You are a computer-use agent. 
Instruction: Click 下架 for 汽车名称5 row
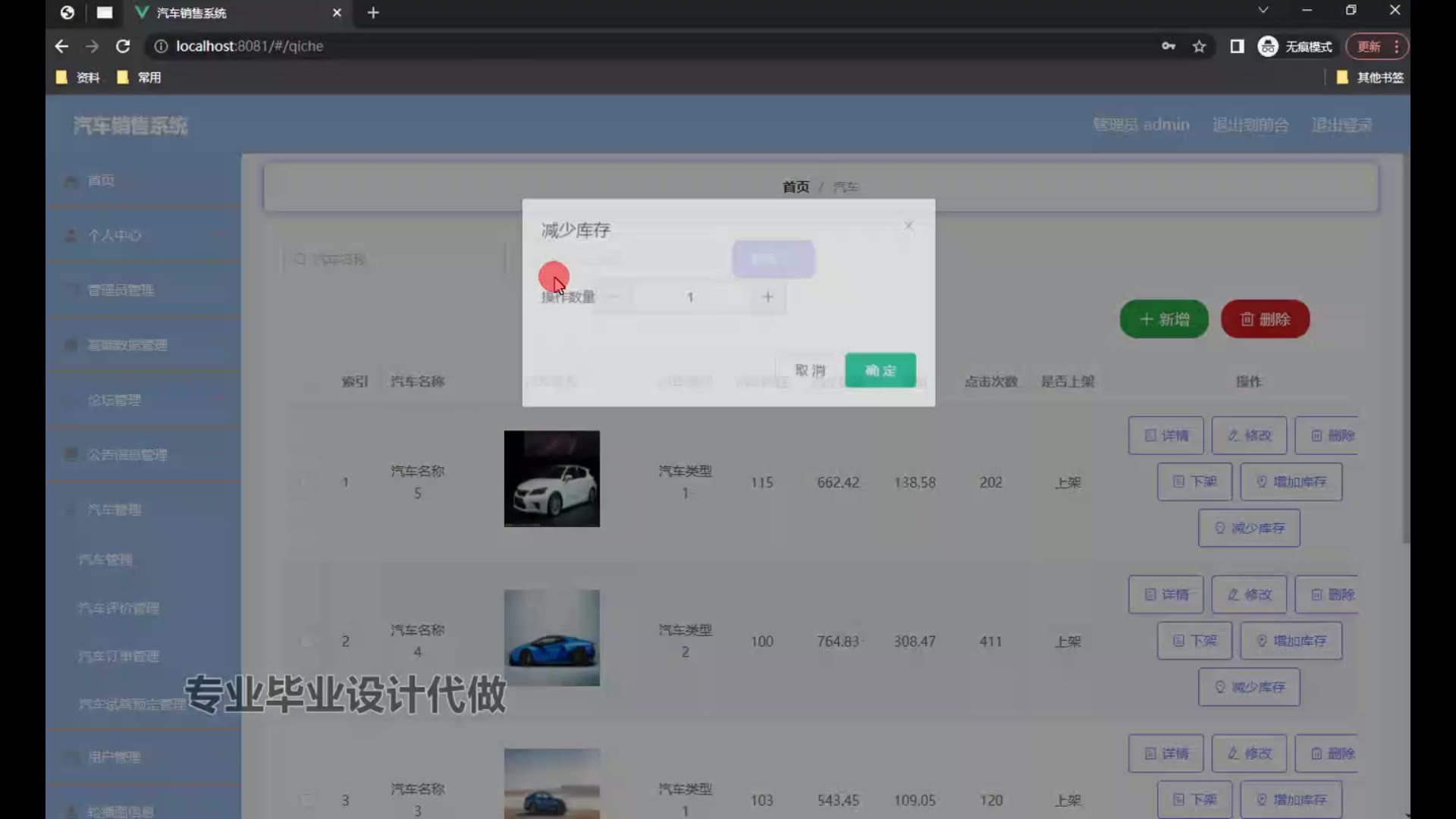coord(1194,482)
